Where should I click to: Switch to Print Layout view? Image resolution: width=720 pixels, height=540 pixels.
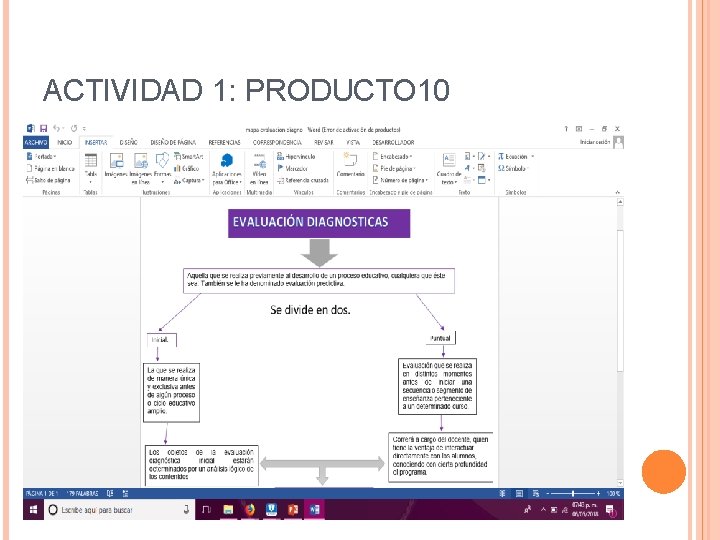pyautogui.click(x=519, y=494)
